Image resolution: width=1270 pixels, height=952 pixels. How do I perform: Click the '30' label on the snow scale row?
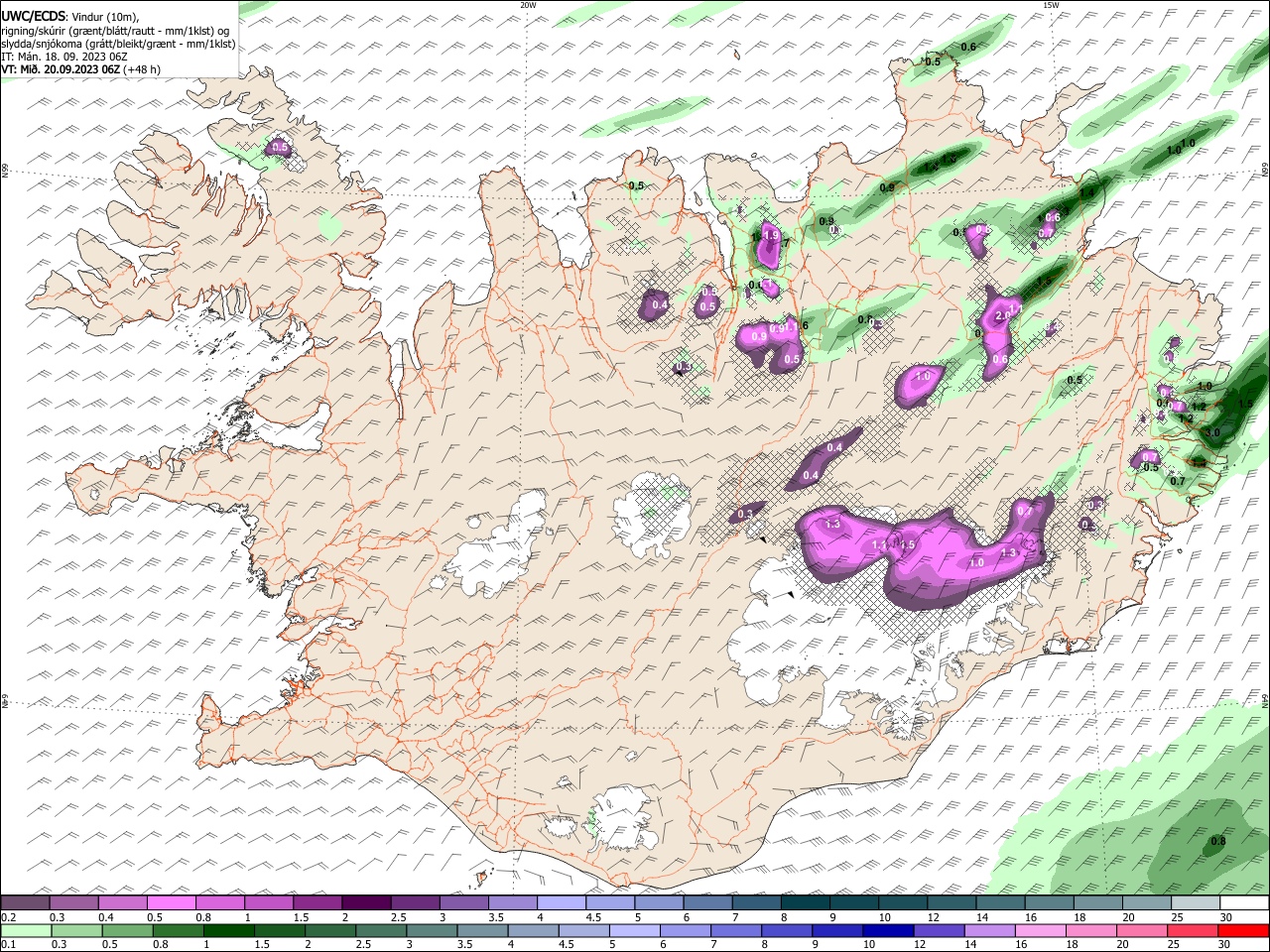pyautogui.click(x=1226, y=917)
